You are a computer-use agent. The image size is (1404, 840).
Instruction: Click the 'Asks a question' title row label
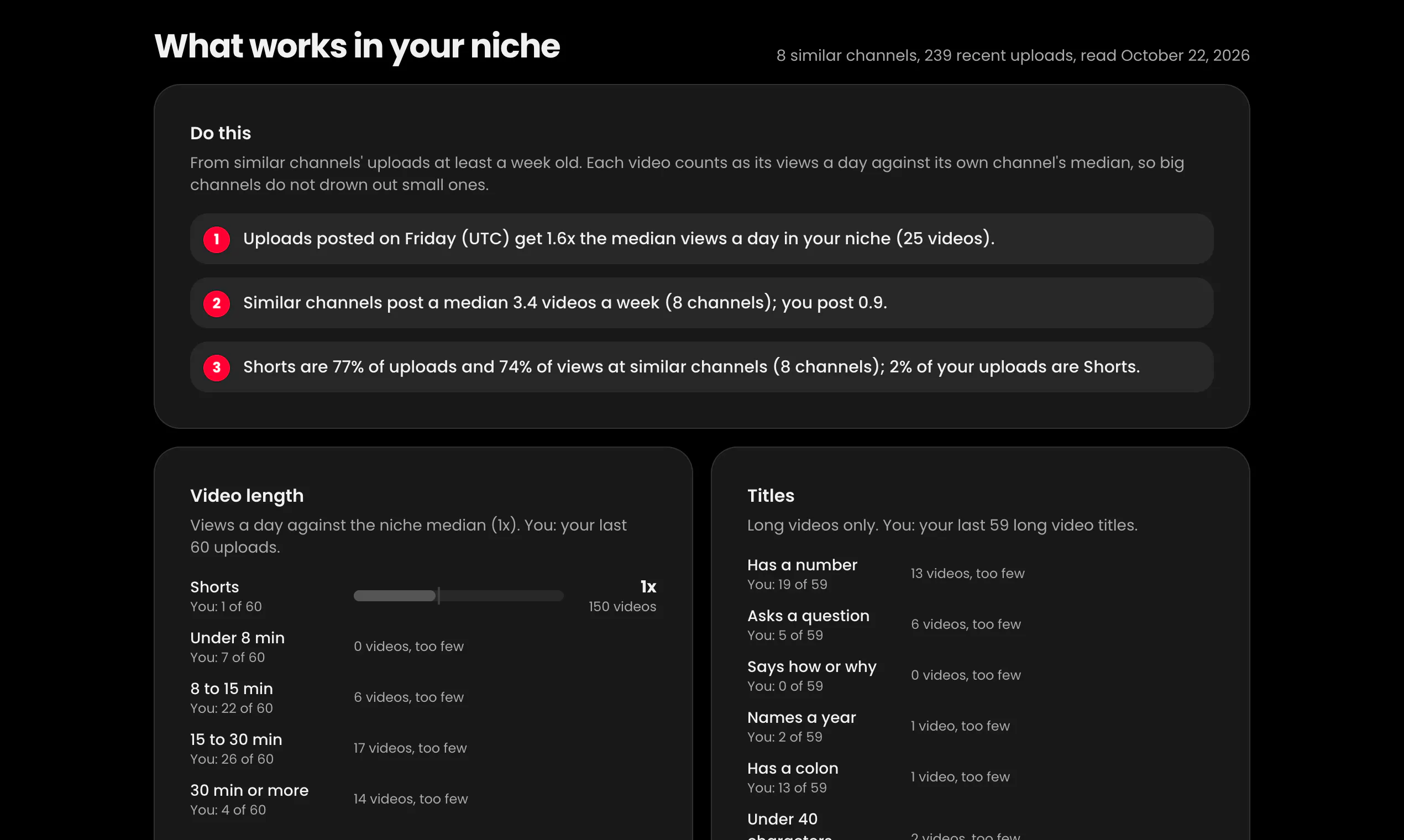[x=808, y=616]
